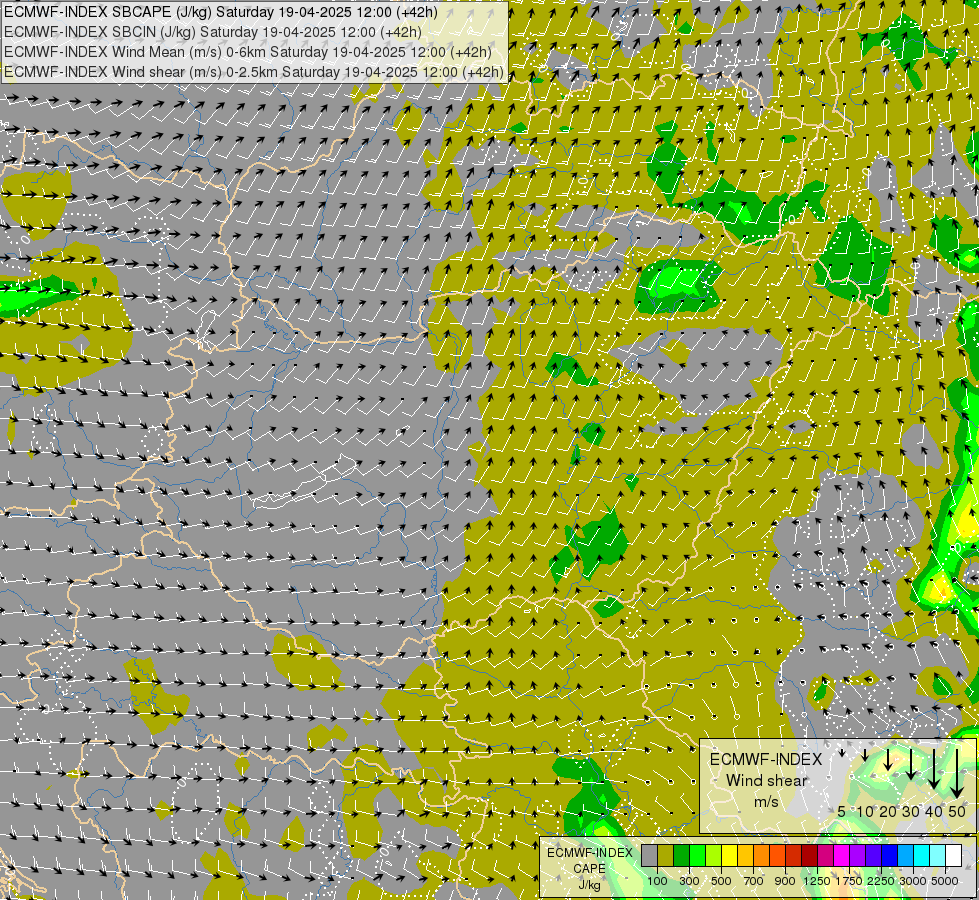979x900 pixels.
Task: Click the '100' value on the CAPE scale
Action: (x=657, y=881)
